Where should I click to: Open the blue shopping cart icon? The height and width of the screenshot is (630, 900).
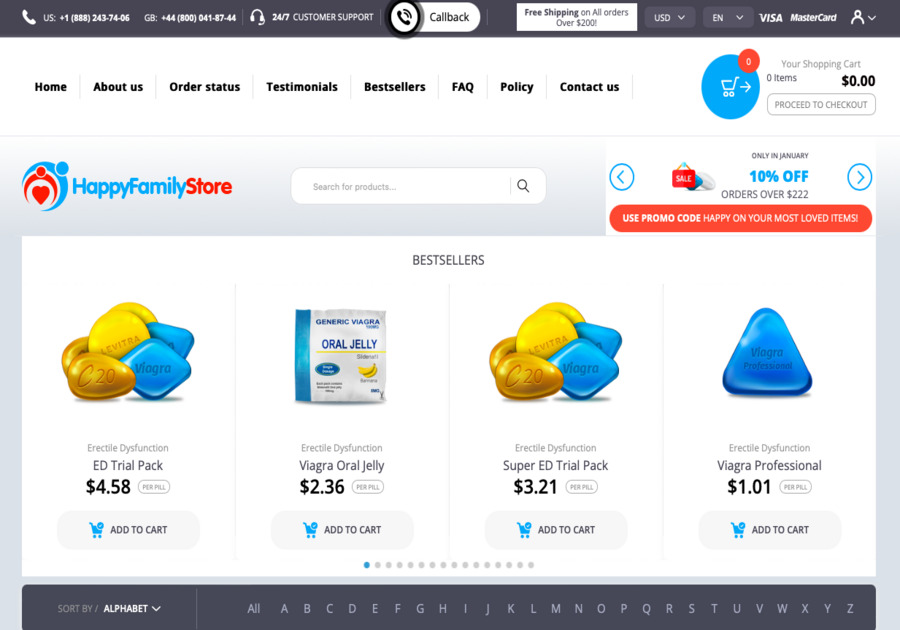click(x=731, y=87)
